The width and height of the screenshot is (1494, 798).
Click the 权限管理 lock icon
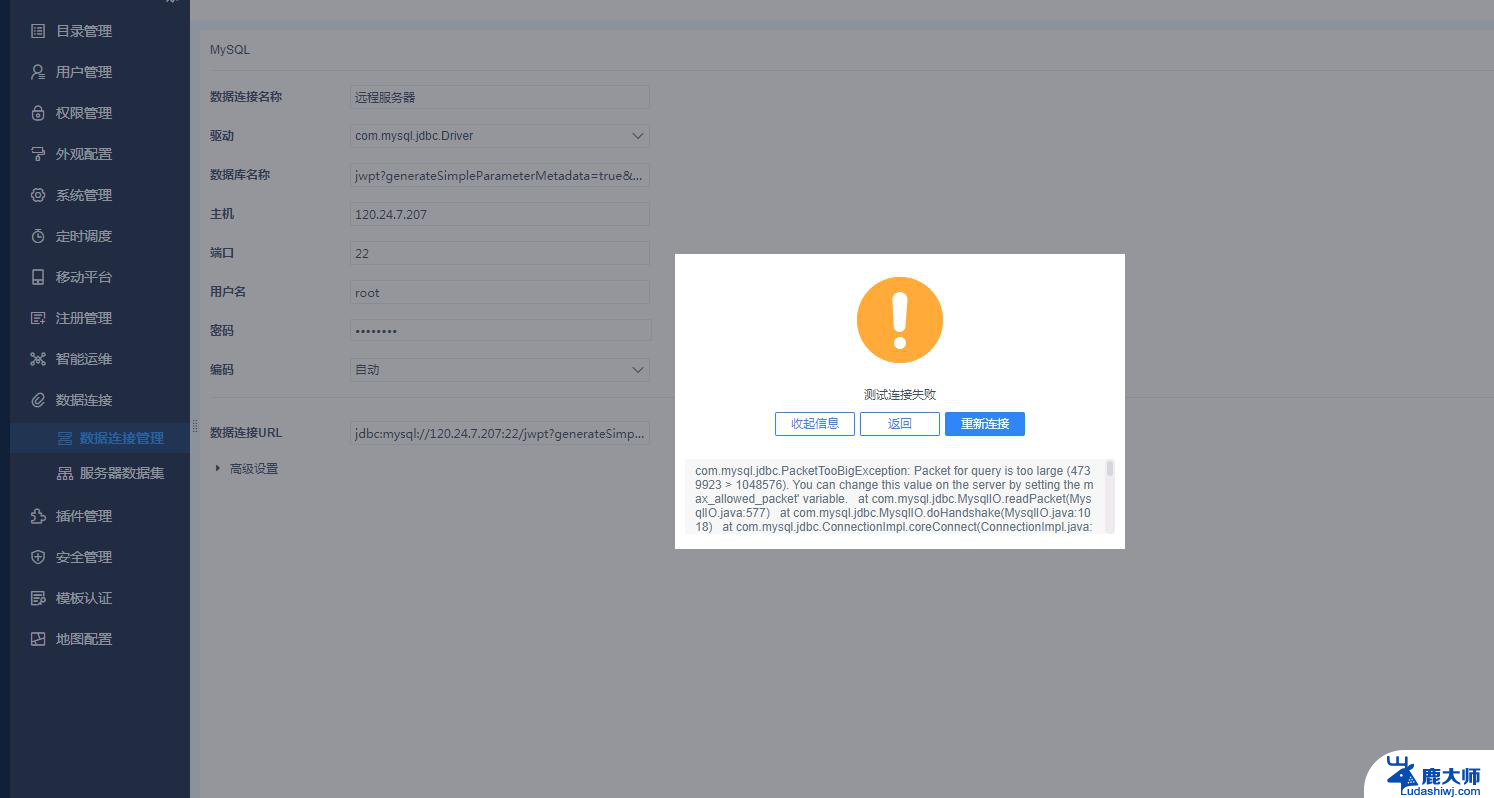(38, 113)
